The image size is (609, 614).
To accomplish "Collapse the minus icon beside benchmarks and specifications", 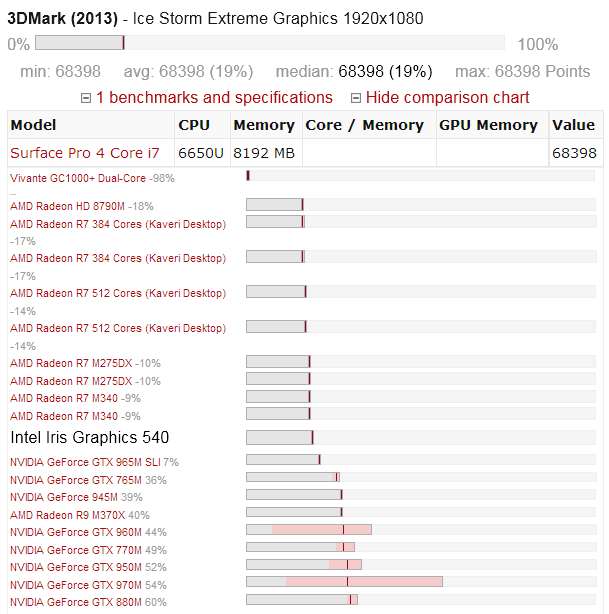I will (86, 98).
